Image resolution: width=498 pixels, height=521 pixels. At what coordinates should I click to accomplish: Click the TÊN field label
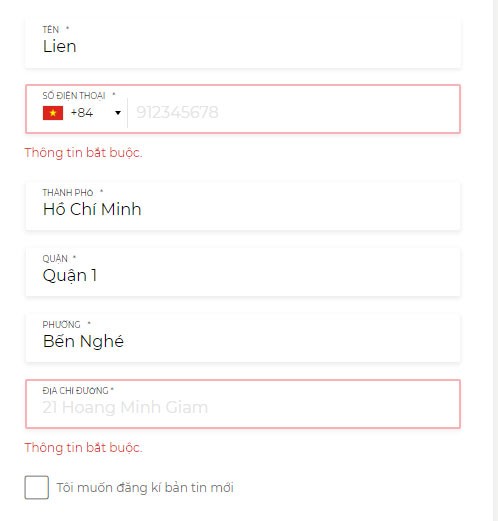[x=51, y=30]
